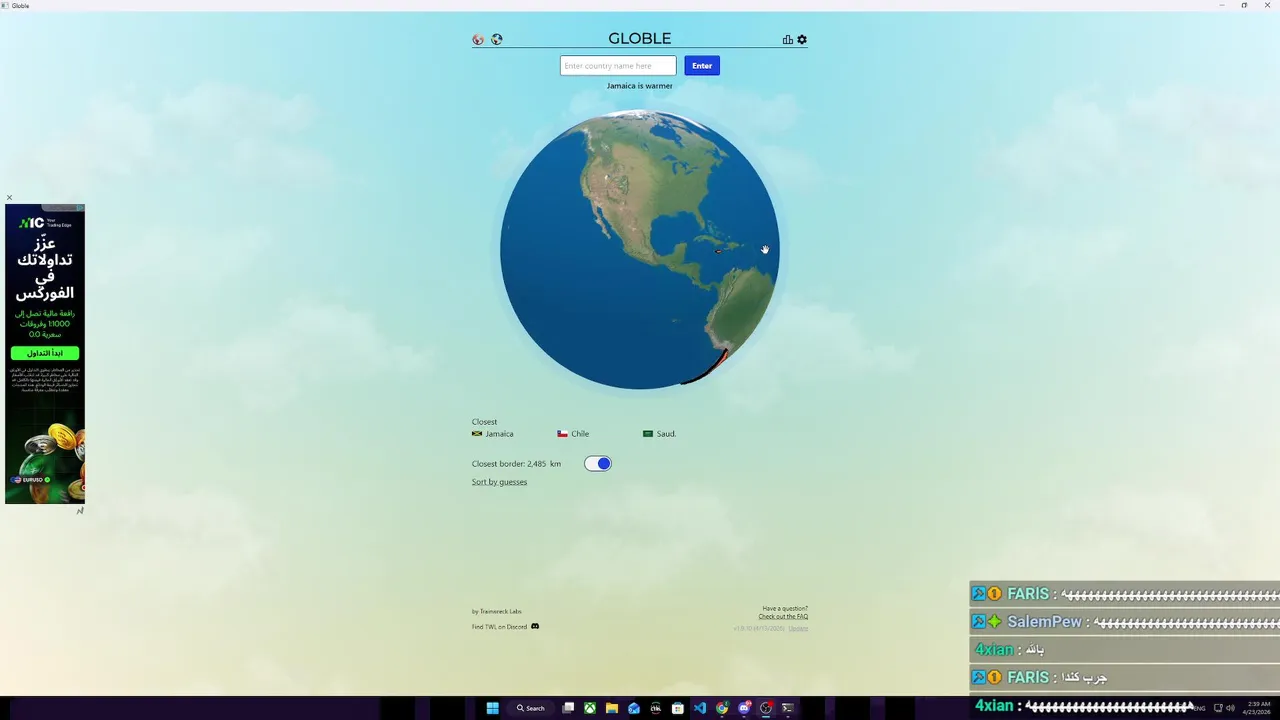Open File Explorer on the taskbar
Screen dimensions: 1280x720
click(612, 708)
